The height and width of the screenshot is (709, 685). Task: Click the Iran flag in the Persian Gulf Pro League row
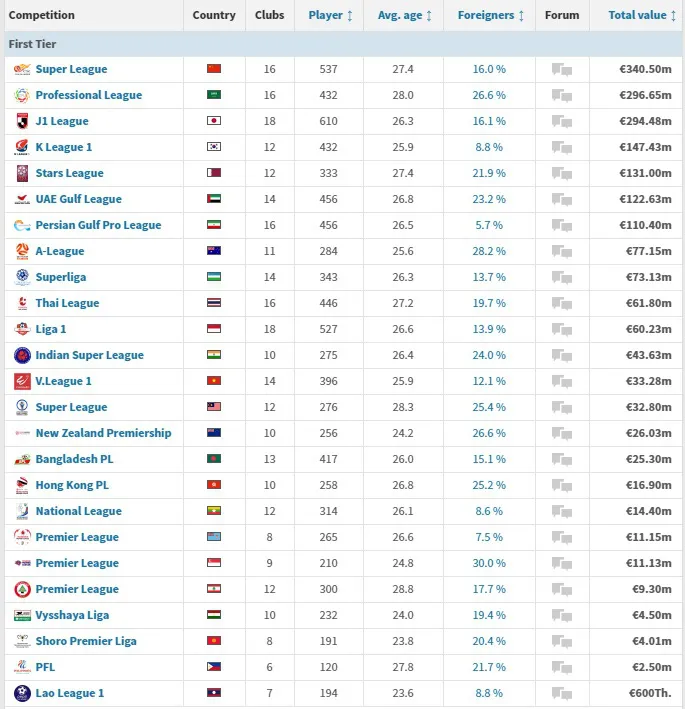(x=214, y=225)
